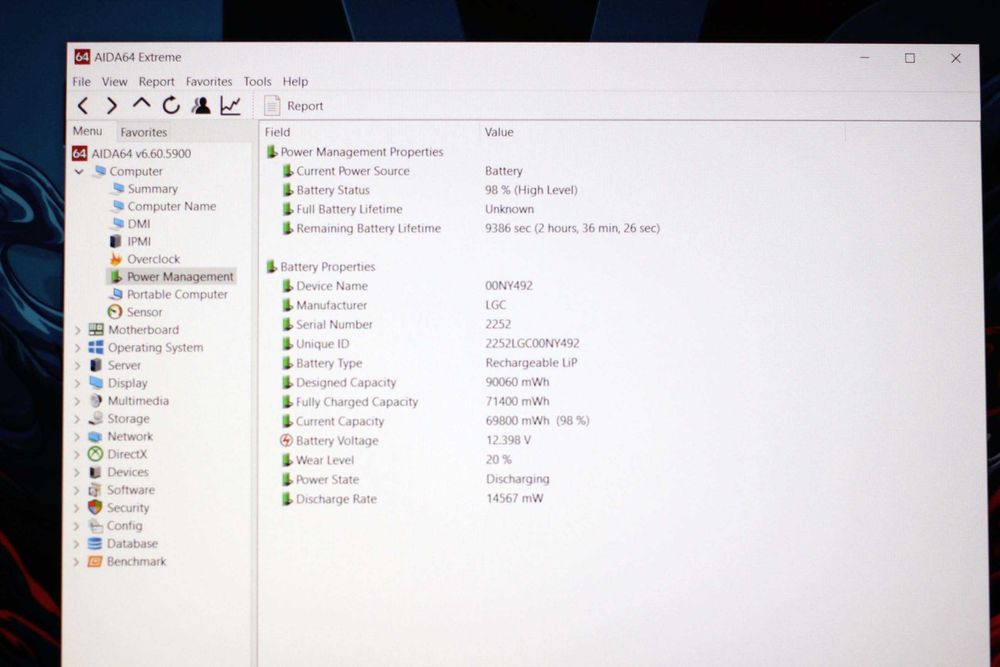Click the Storage drive icon
The width and height of the screenshot is (1000, 667).
pyautogui.click(x=96, y=418)
